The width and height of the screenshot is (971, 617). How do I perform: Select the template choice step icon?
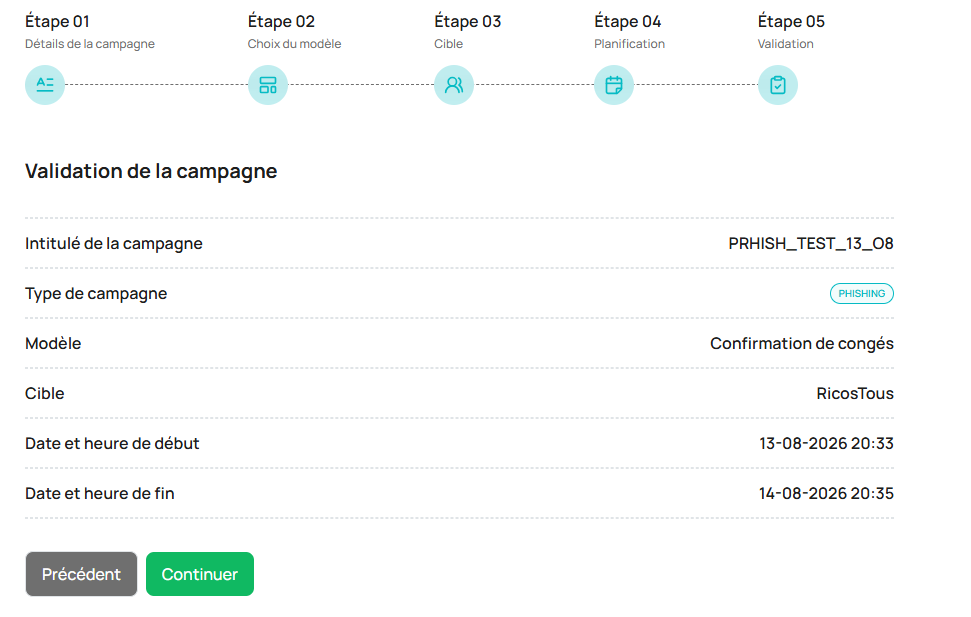268,85
